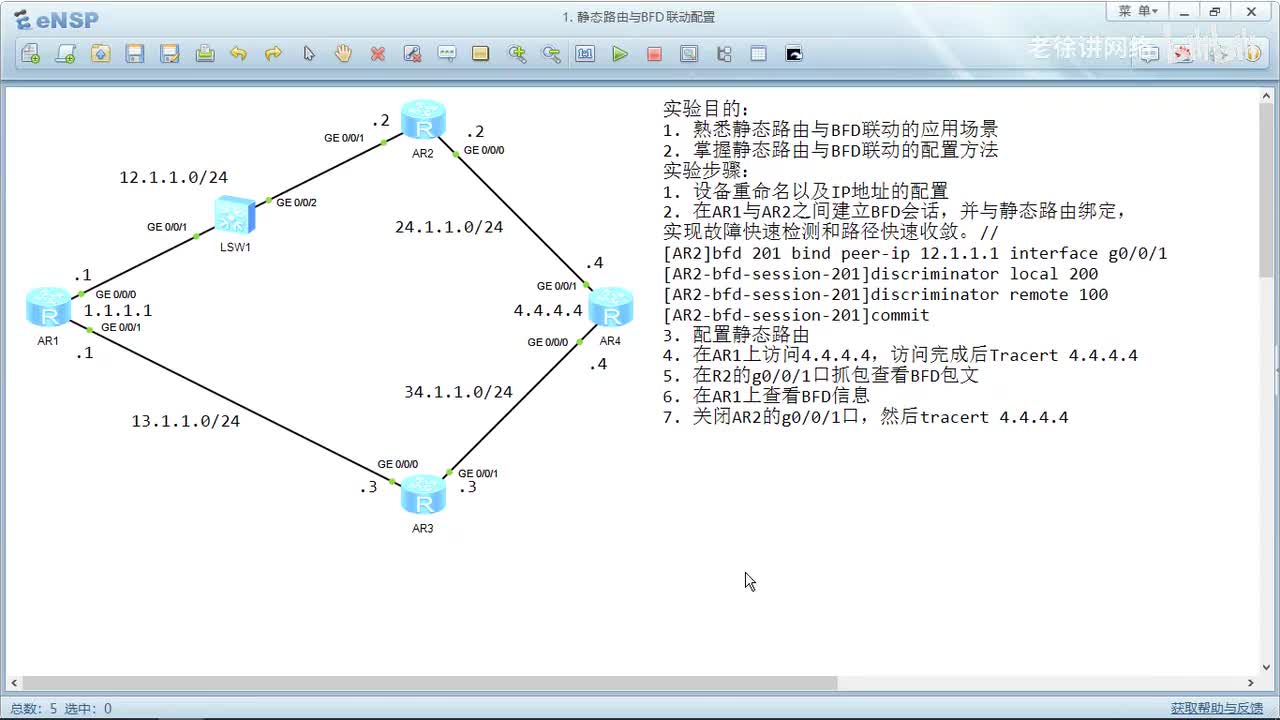The width and height of the screenshot is (1280, 720).
Task: Click the 获取帮助与反馈 link
Action: (1217, 708)
